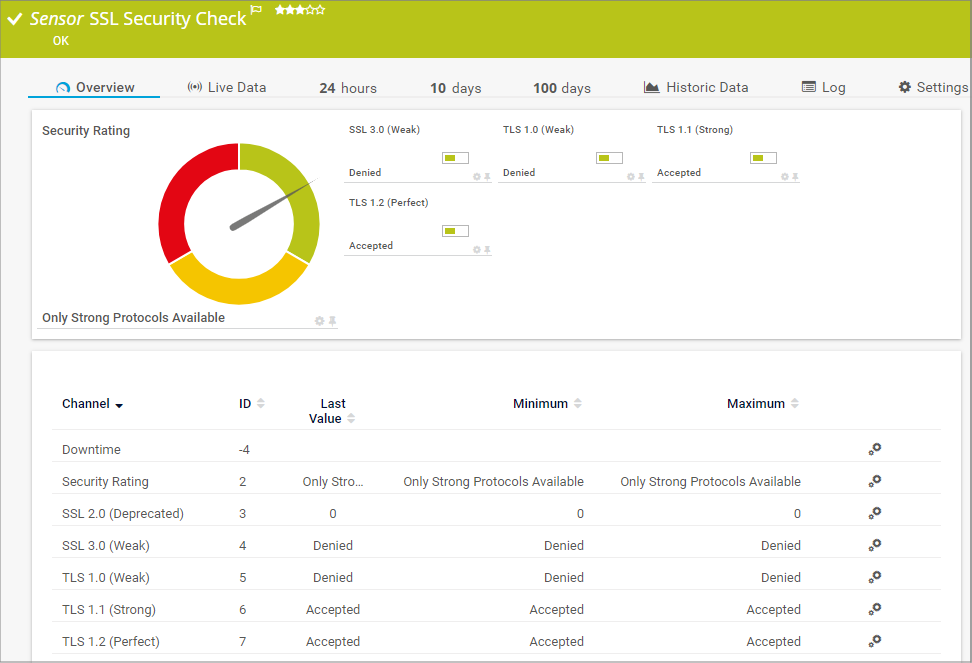Click the gear icon under Security Rating gauge
Image resolution: width=972 pixels, height=663 pixels.
[x=320, y=321]
